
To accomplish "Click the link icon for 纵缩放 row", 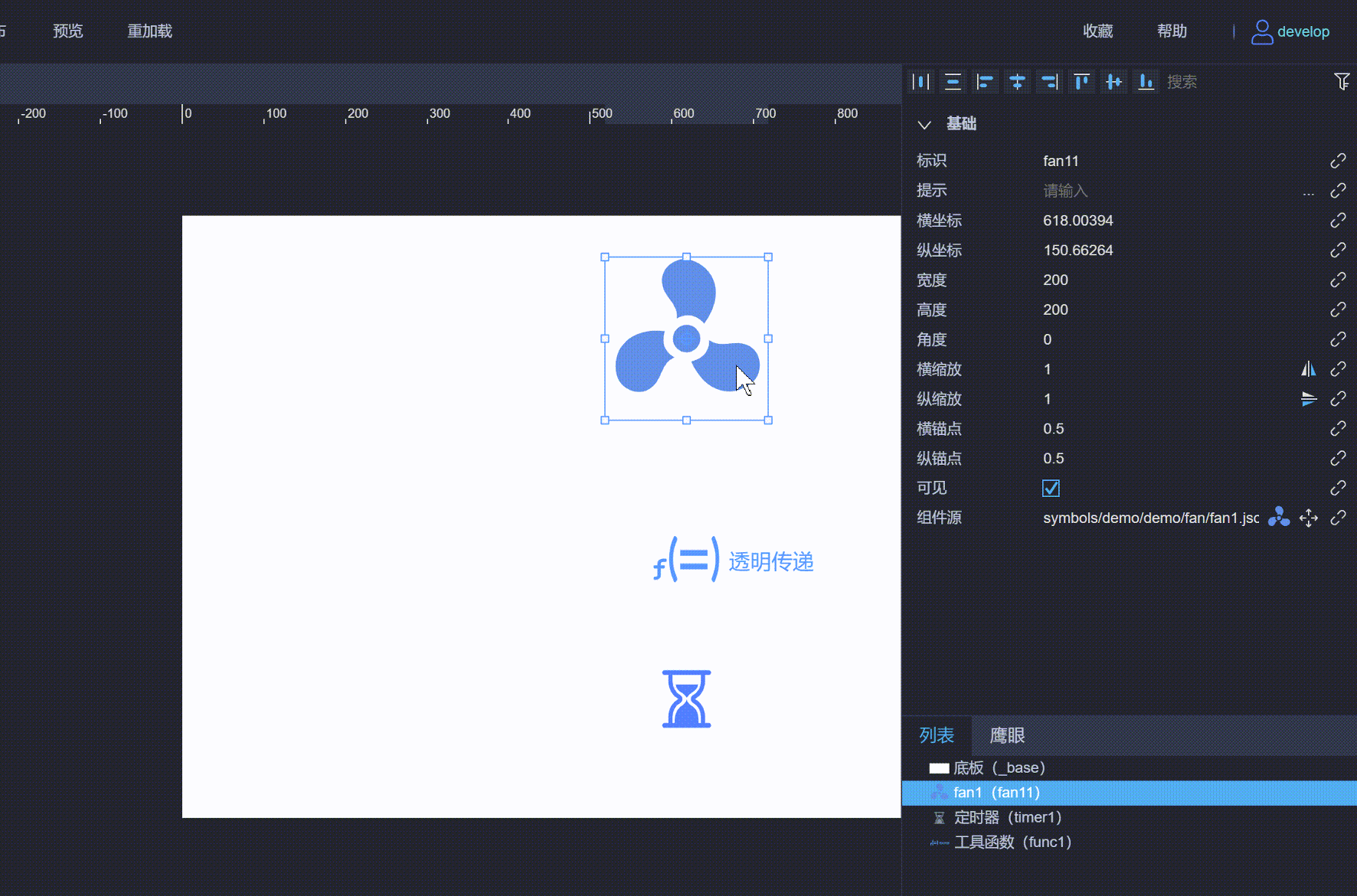I will pyautogui.click(x=1338, y=399).
